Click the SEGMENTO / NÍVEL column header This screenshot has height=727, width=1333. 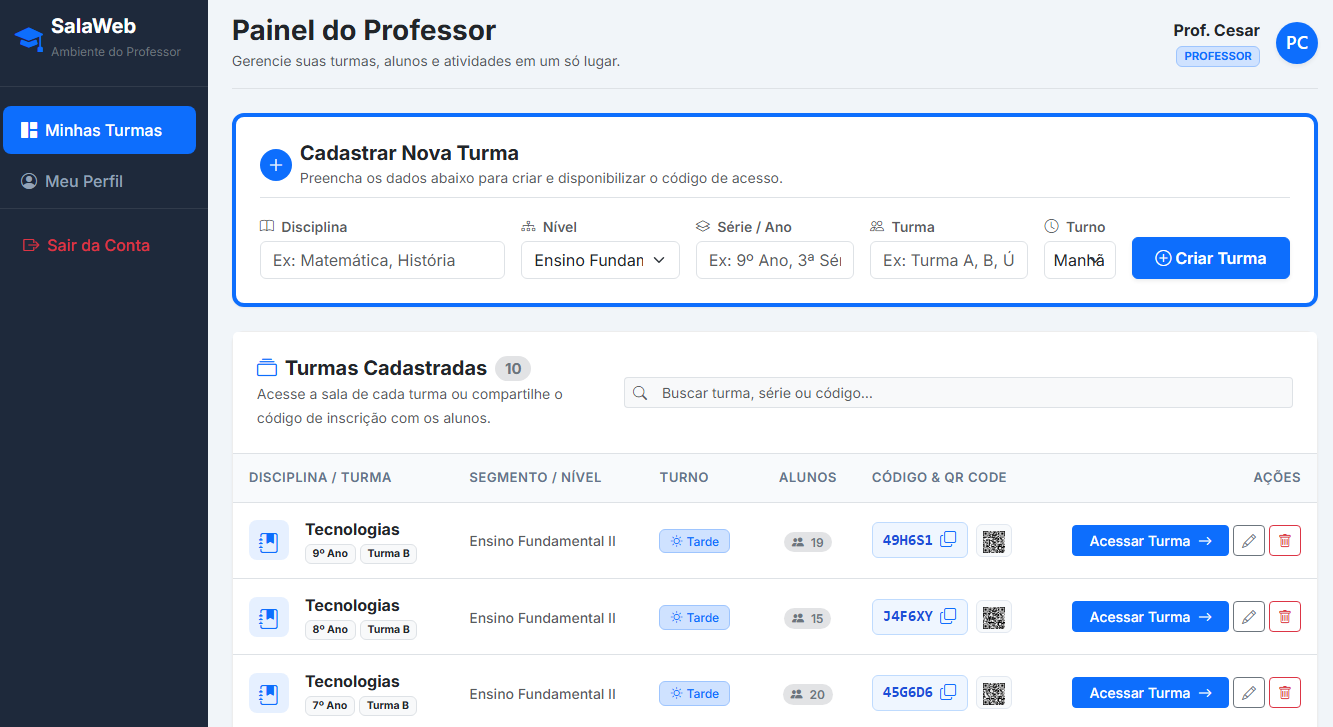click(535, 477)
